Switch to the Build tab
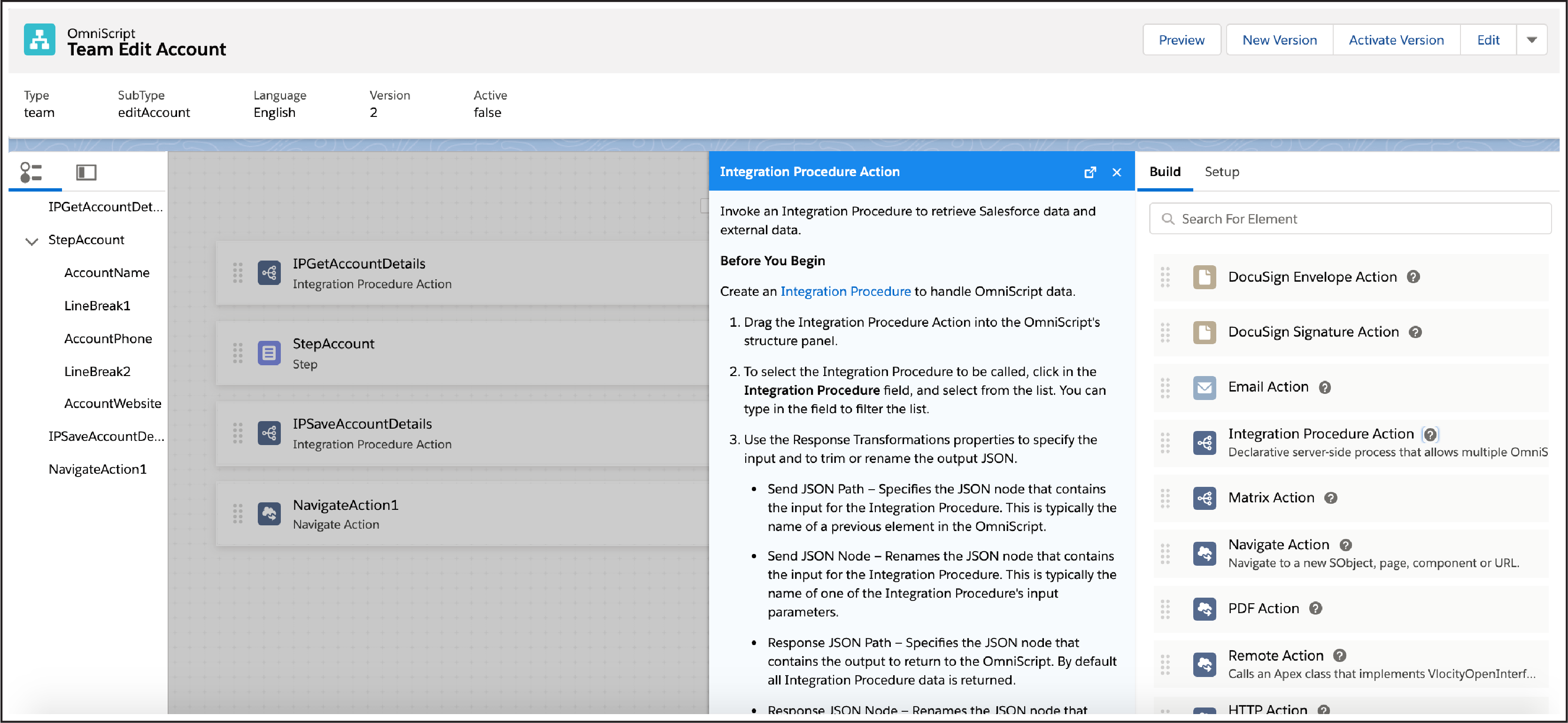The image size is (1568, 723). pos(1165,172)
